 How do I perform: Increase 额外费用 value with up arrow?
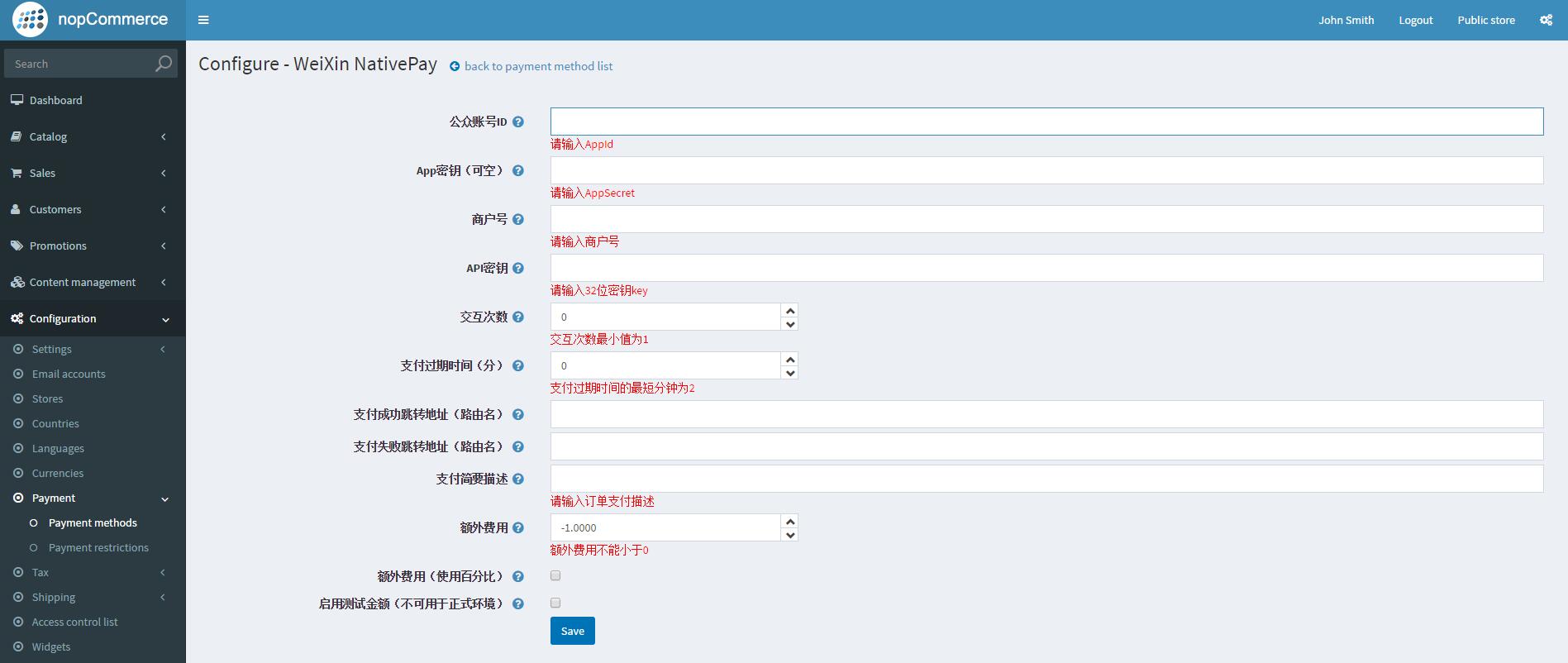tap(790, 522)
